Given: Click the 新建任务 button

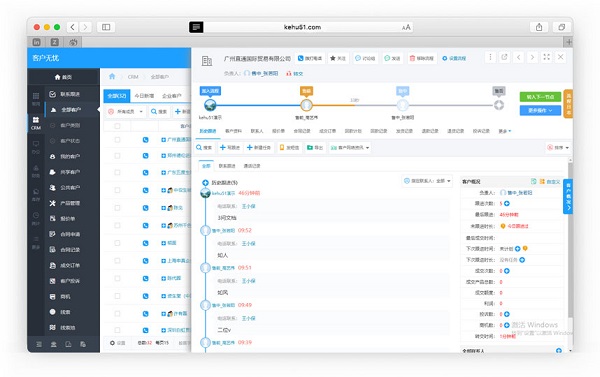Looking at the screenshot, I should (x=259, y=147).
